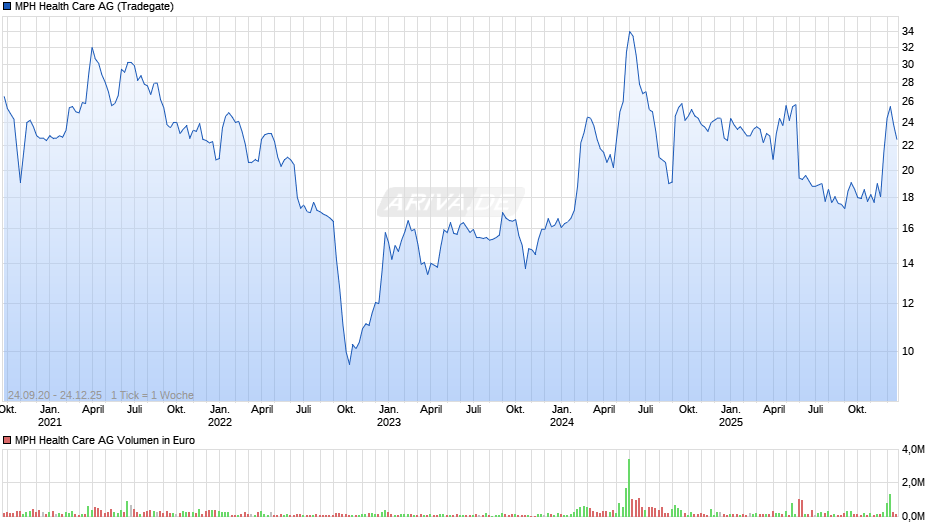
Task: Click the price axis value 14
Action: 908,263
